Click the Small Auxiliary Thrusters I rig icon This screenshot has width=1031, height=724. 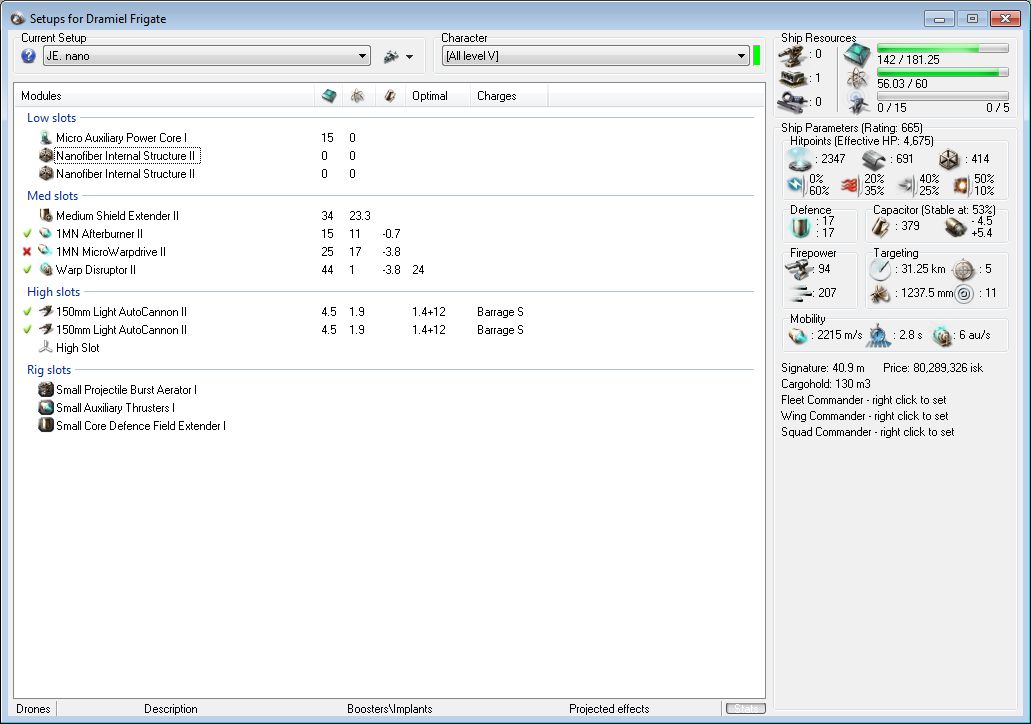(45, 408)
